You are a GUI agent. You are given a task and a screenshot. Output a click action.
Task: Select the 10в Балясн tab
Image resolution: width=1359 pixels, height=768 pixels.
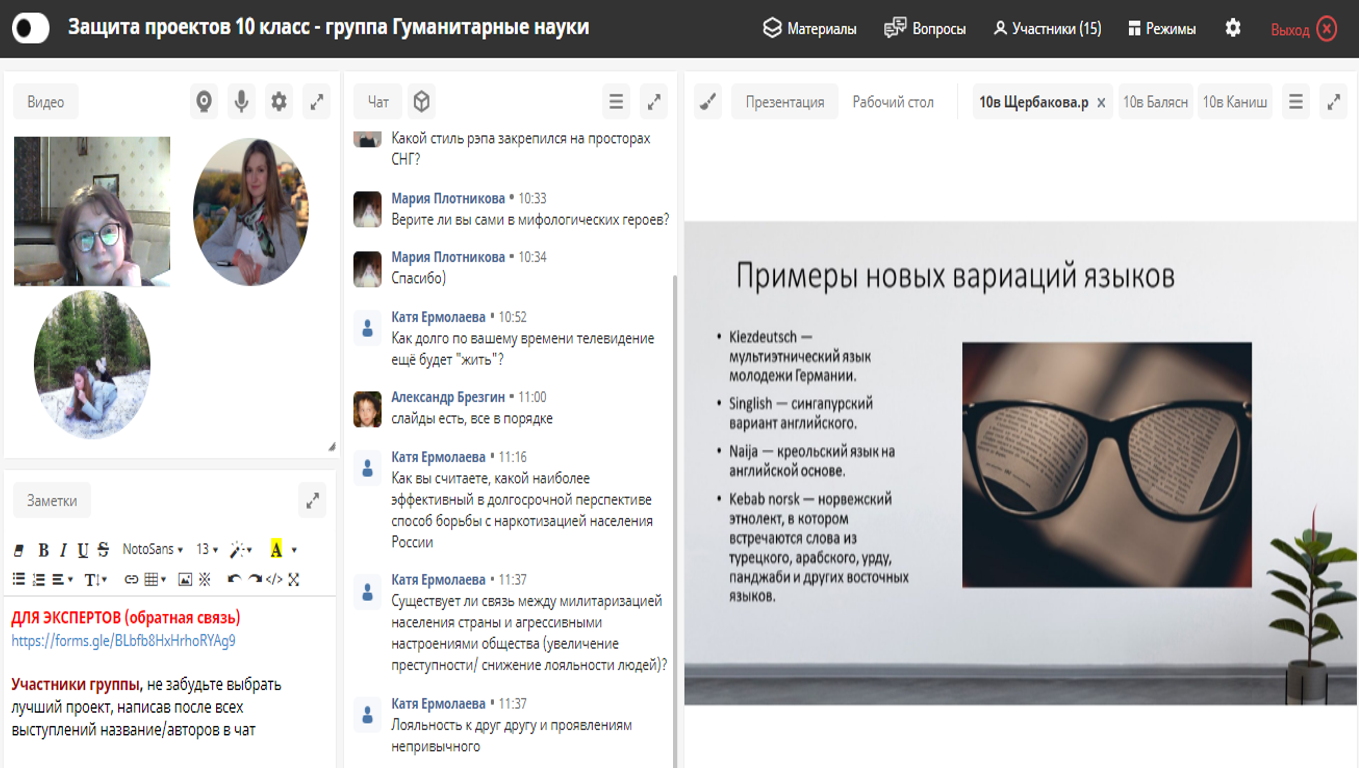click(x=1155, y=102)
